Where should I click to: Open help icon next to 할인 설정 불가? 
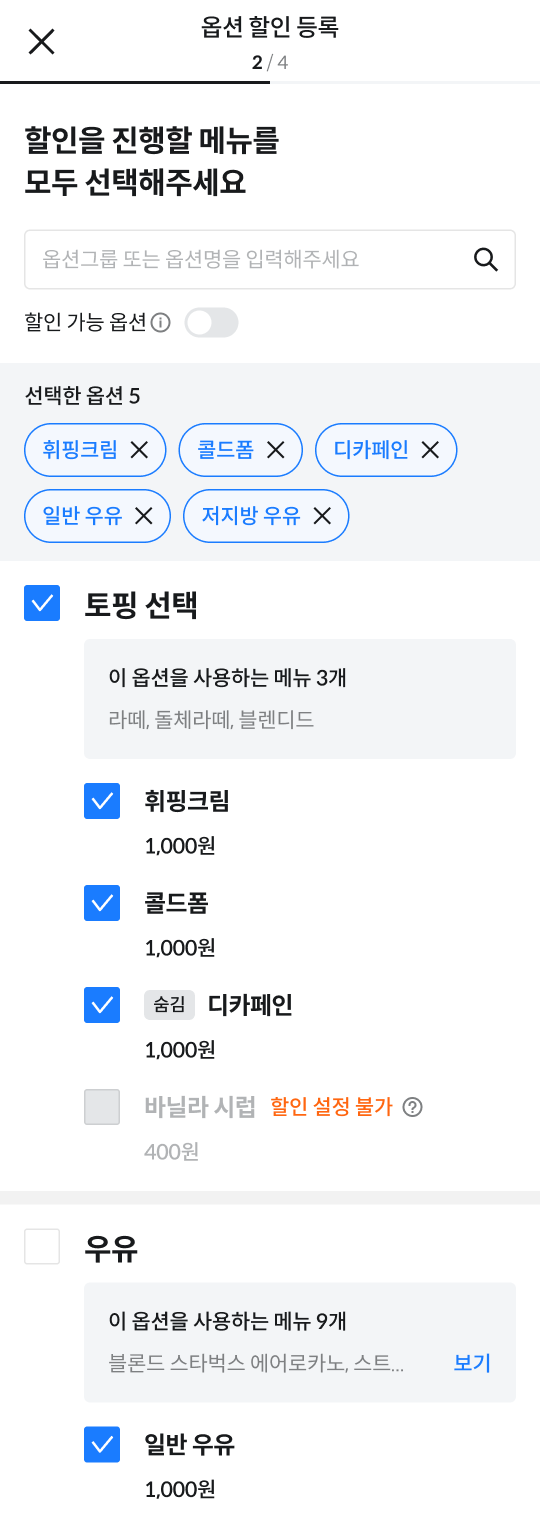pos(412,1107)
